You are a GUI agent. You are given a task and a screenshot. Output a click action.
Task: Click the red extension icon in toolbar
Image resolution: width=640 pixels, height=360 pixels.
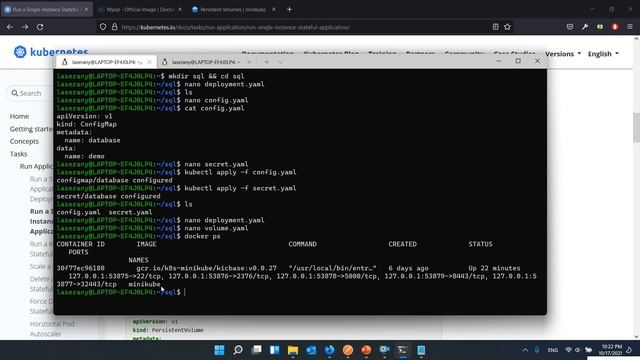click(x=615, y=27)
